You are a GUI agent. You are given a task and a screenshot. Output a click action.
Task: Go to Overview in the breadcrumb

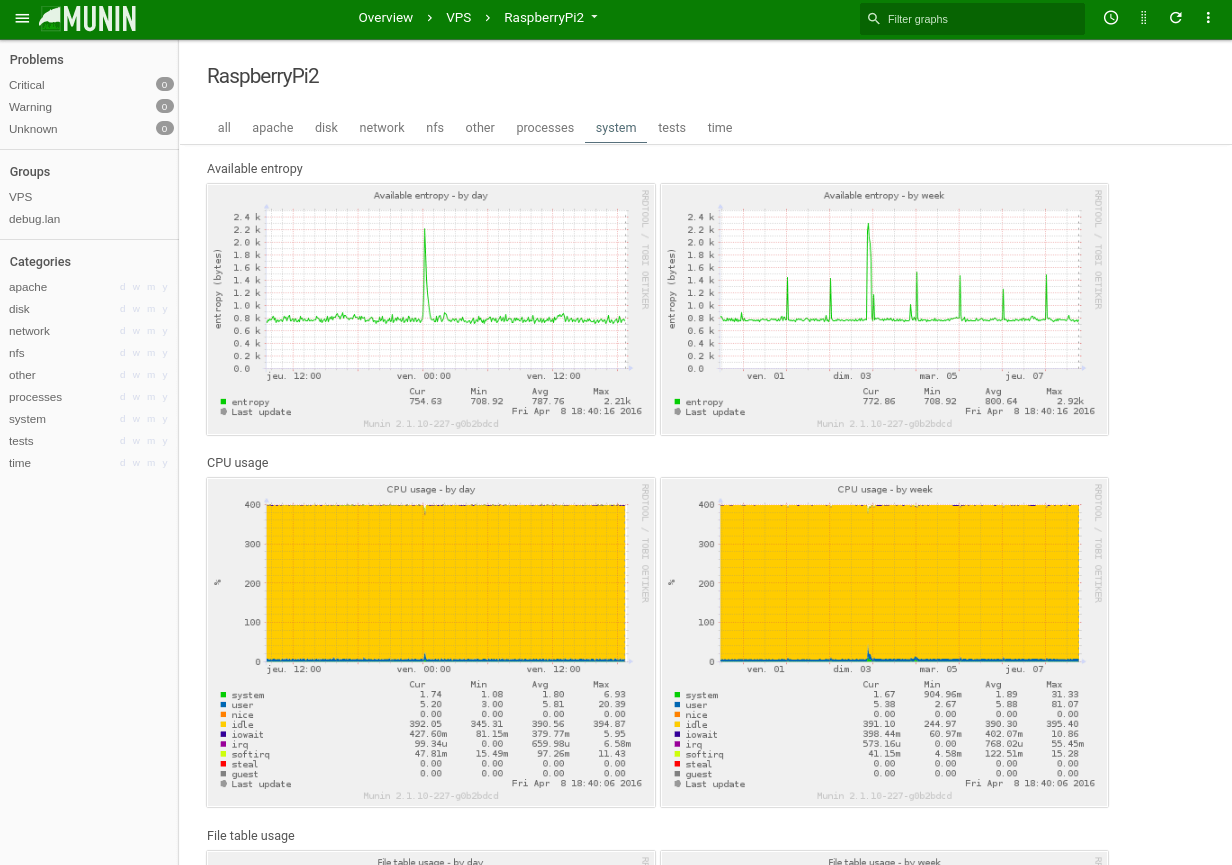386,18
